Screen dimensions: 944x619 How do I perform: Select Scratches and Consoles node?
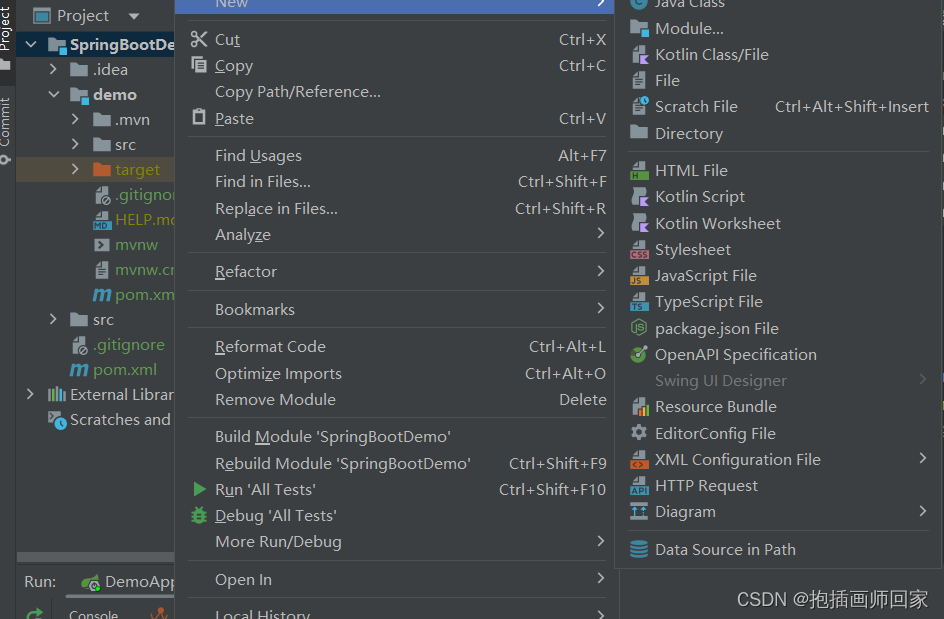pyautogui.click(x=110, y=420)
